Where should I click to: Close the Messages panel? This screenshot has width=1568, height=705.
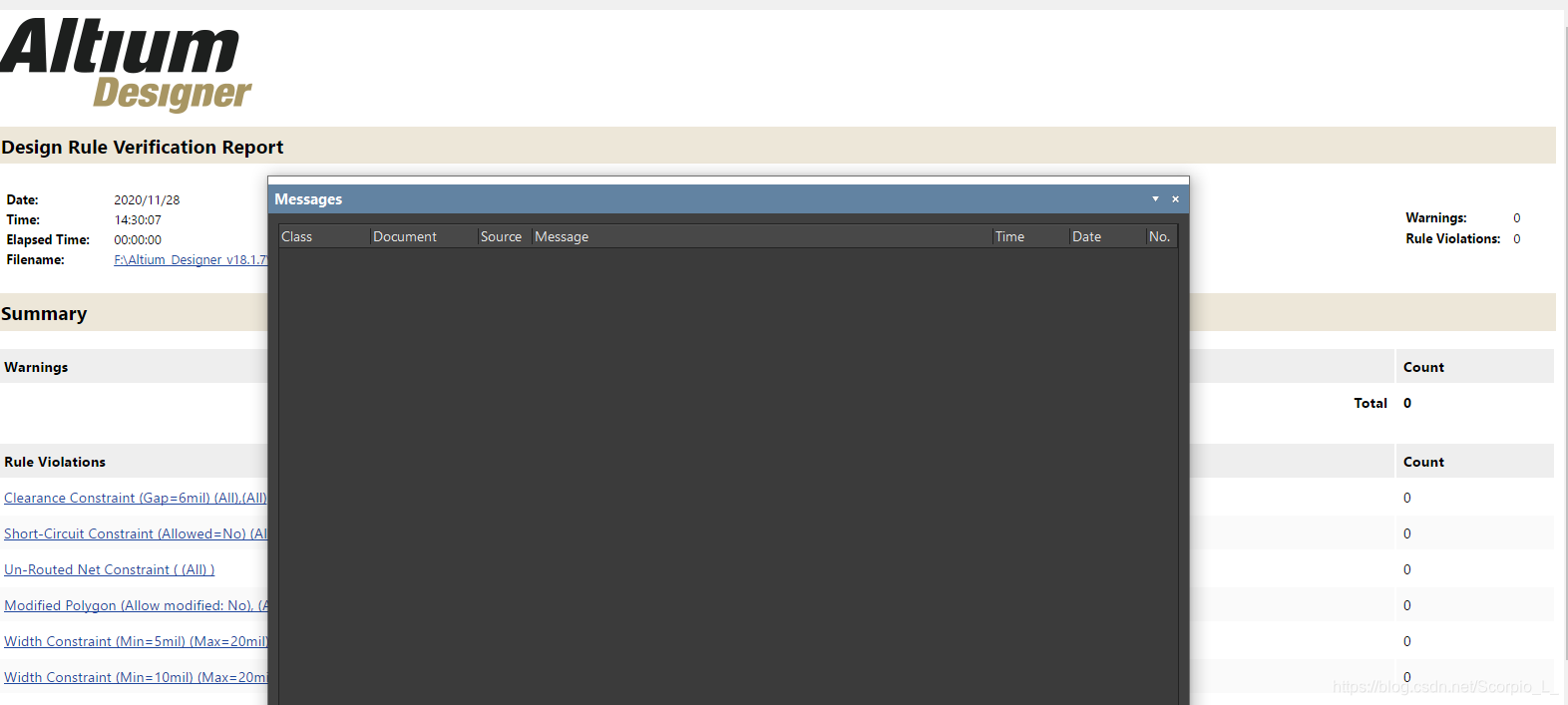click(x=1175, y=198)
